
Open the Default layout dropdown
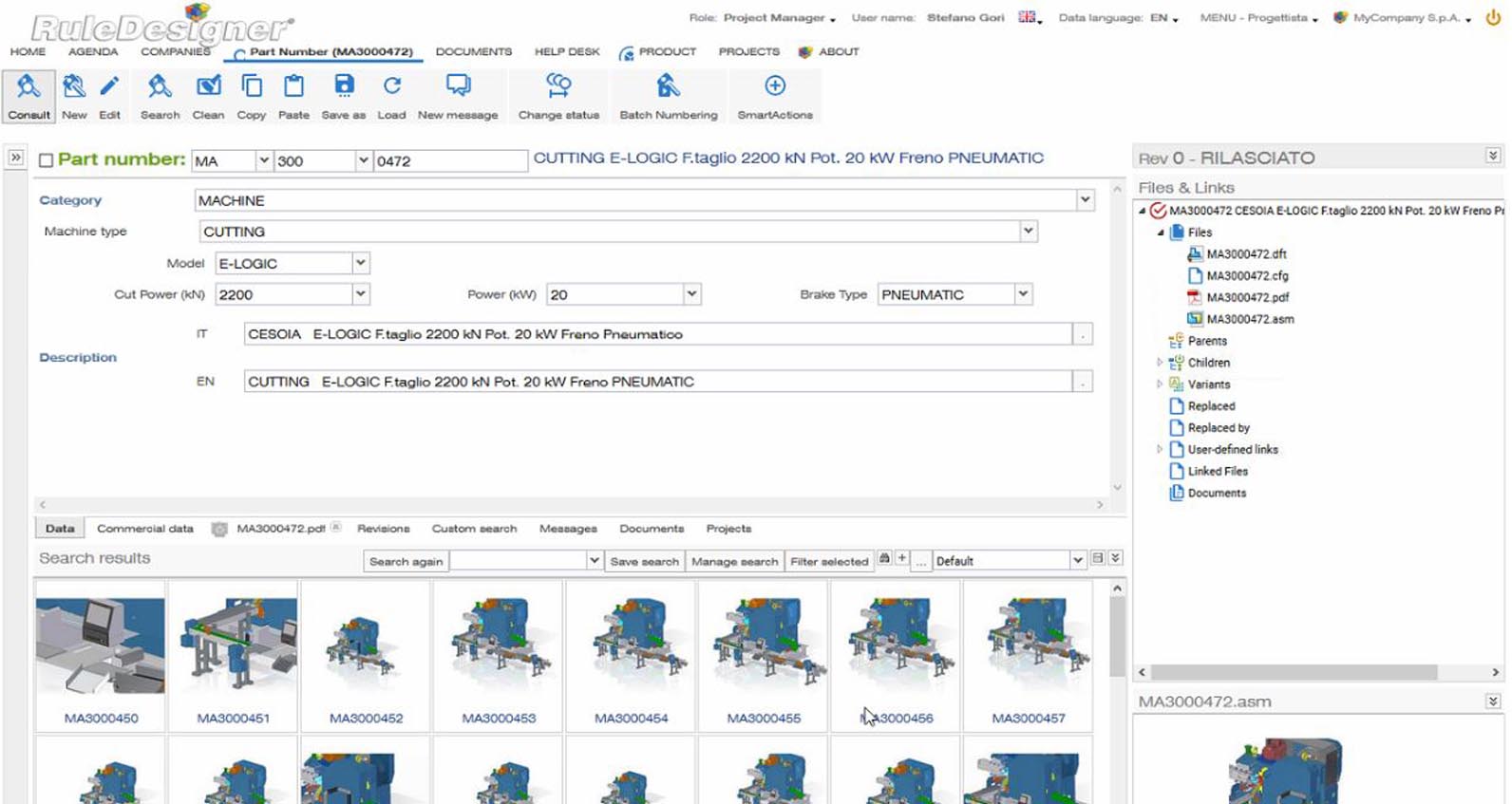(1078, 560)
